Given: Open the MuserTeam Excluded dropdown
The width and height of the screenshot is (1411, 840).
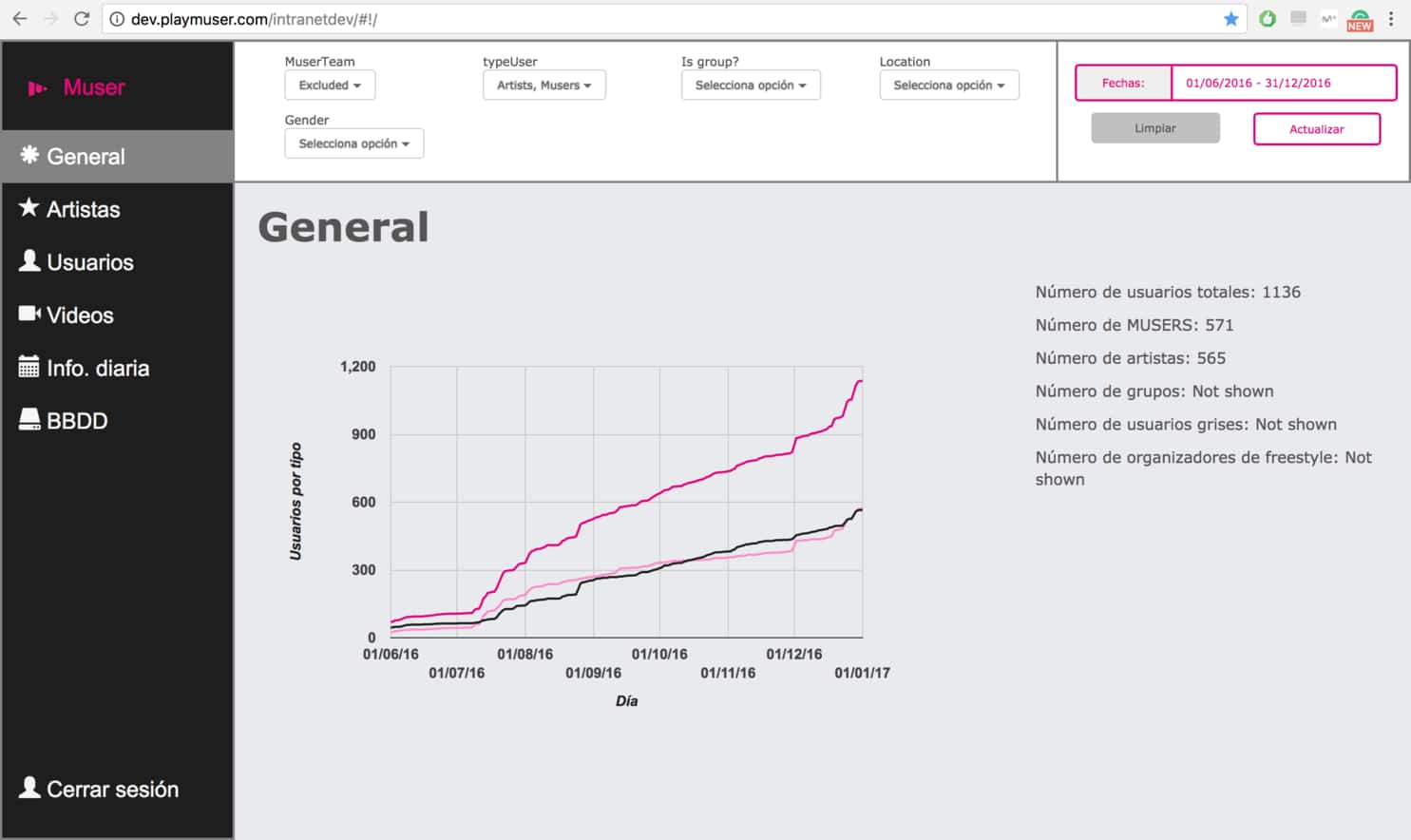Looking at the screenshot, I should pyautogui.click(x=330, y=86).
